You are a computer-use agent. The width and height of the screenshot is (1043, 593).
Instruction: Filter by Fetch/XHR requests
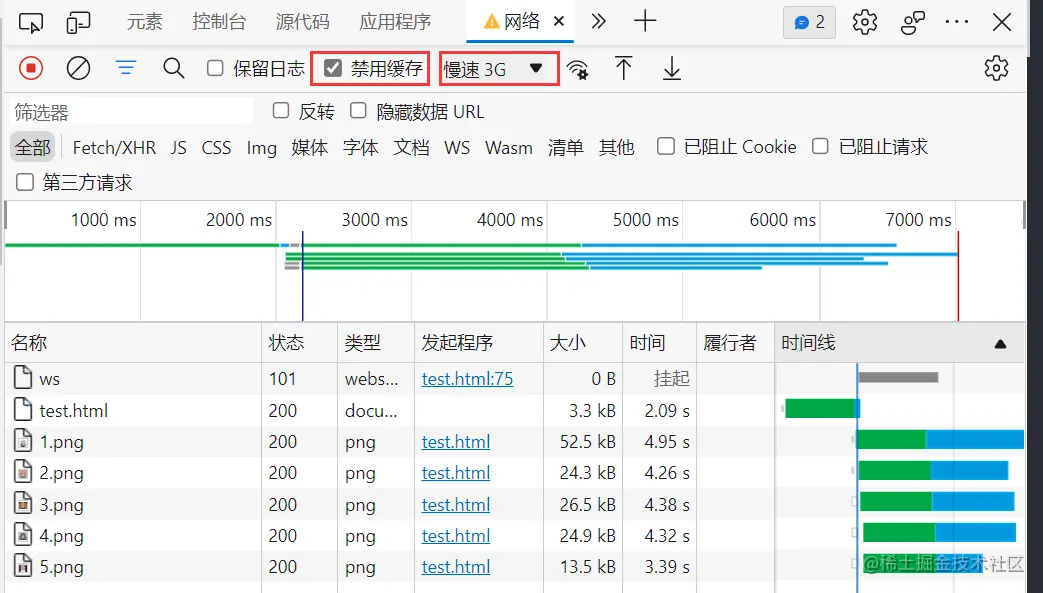point(114,148)
